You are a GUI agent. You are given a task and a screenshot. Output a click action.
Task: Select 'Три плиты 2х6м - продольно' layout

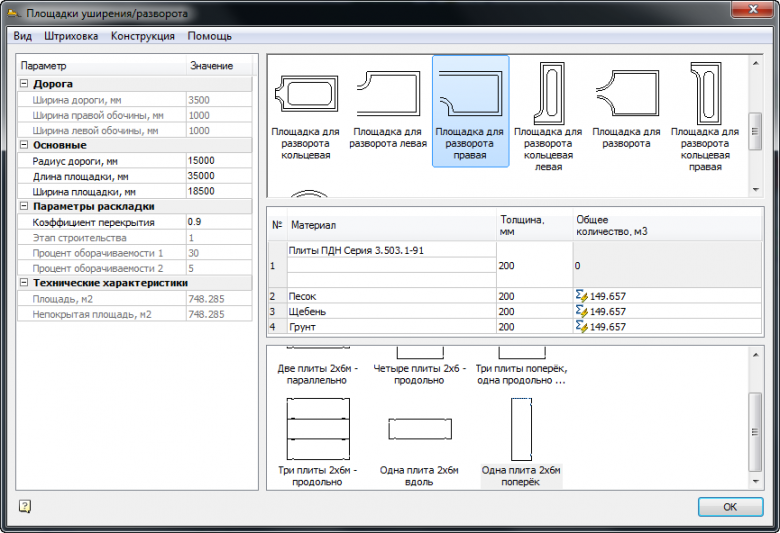click(317, 442)
